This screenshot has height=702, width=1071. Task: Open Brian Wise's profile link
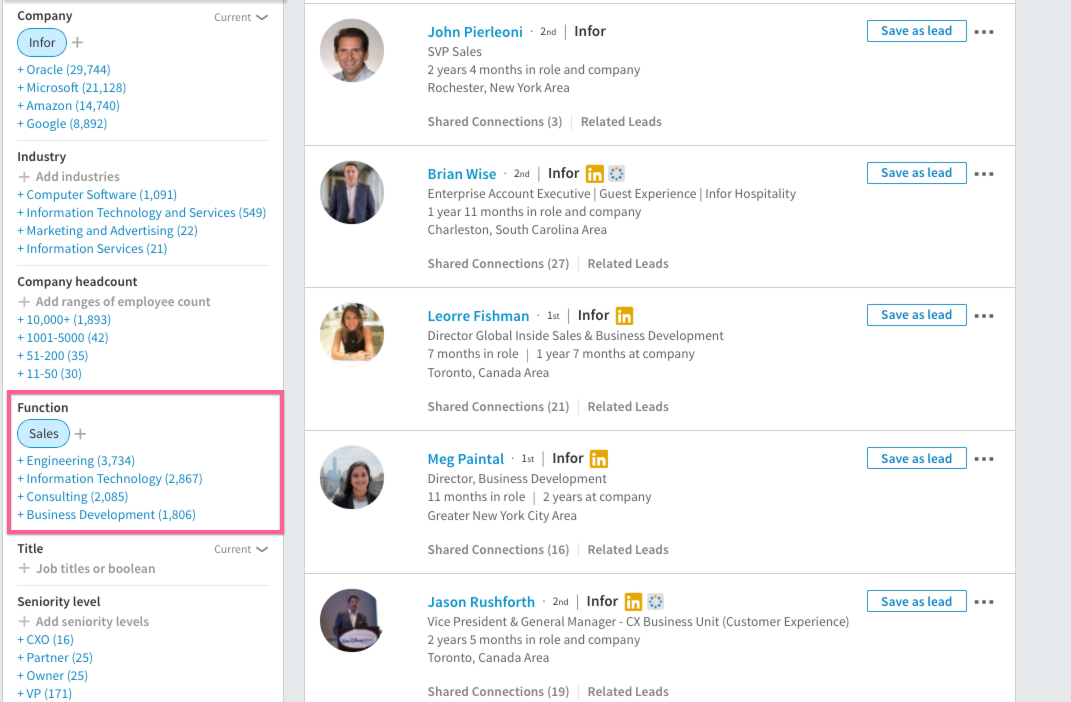click(462, 173)
